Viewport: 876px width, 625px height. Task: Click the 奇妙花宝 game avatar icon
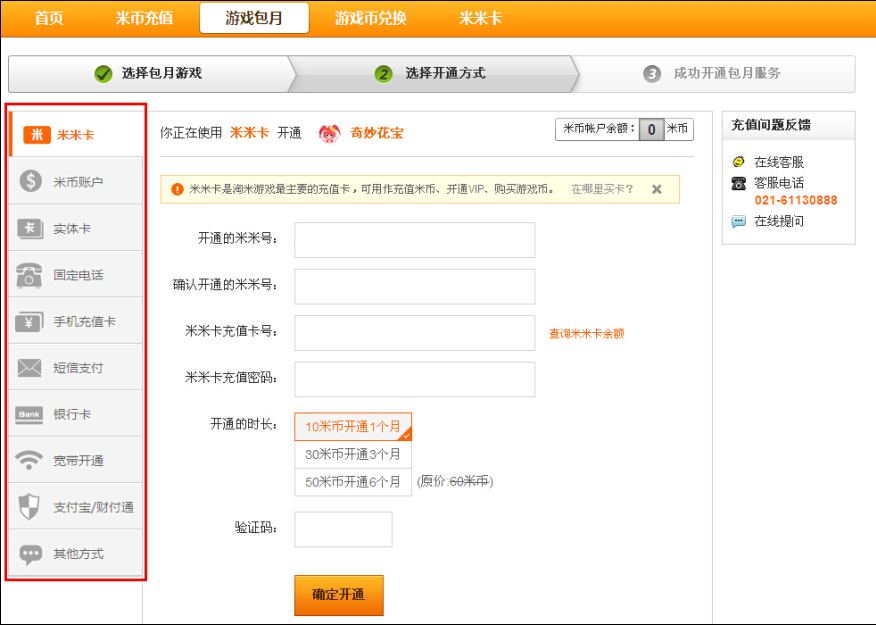click(329, 133)
